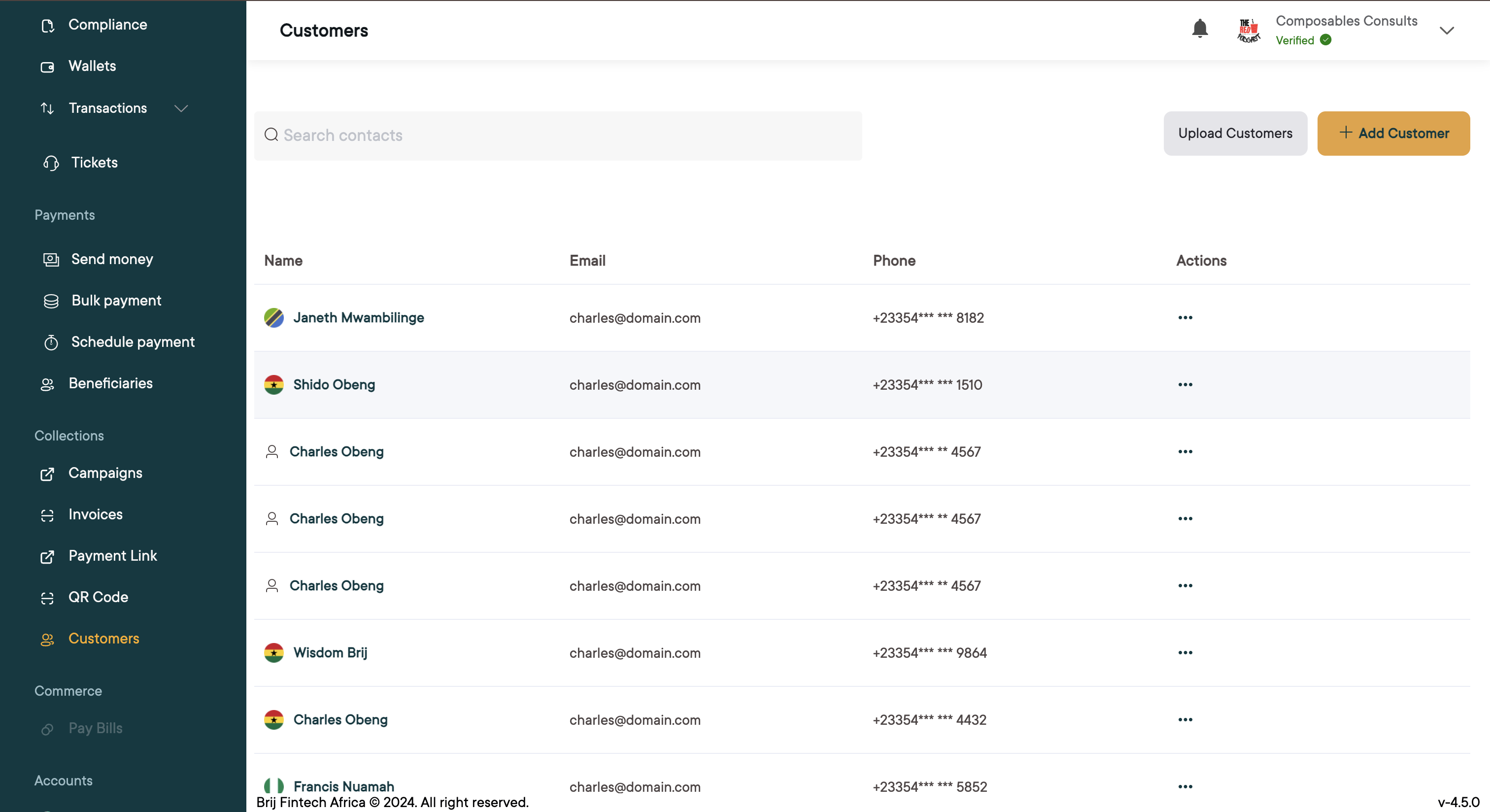Open the Wallets page
1490x812 pixels.
(92, 66)
